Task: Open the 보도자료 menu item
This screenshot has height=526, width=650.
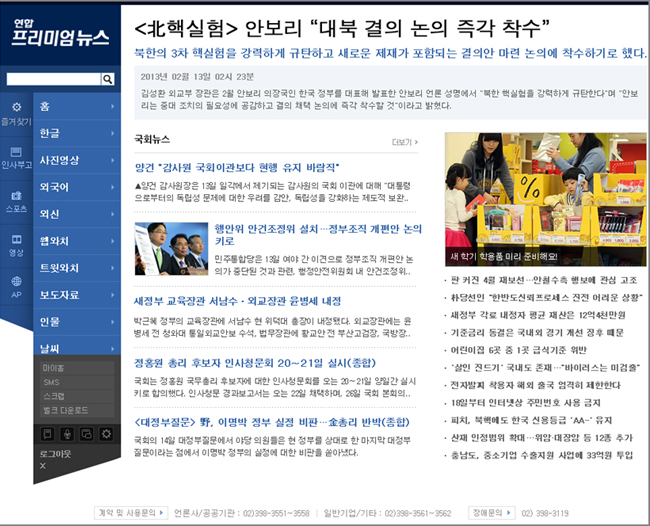Action: [x=60, y=295]
